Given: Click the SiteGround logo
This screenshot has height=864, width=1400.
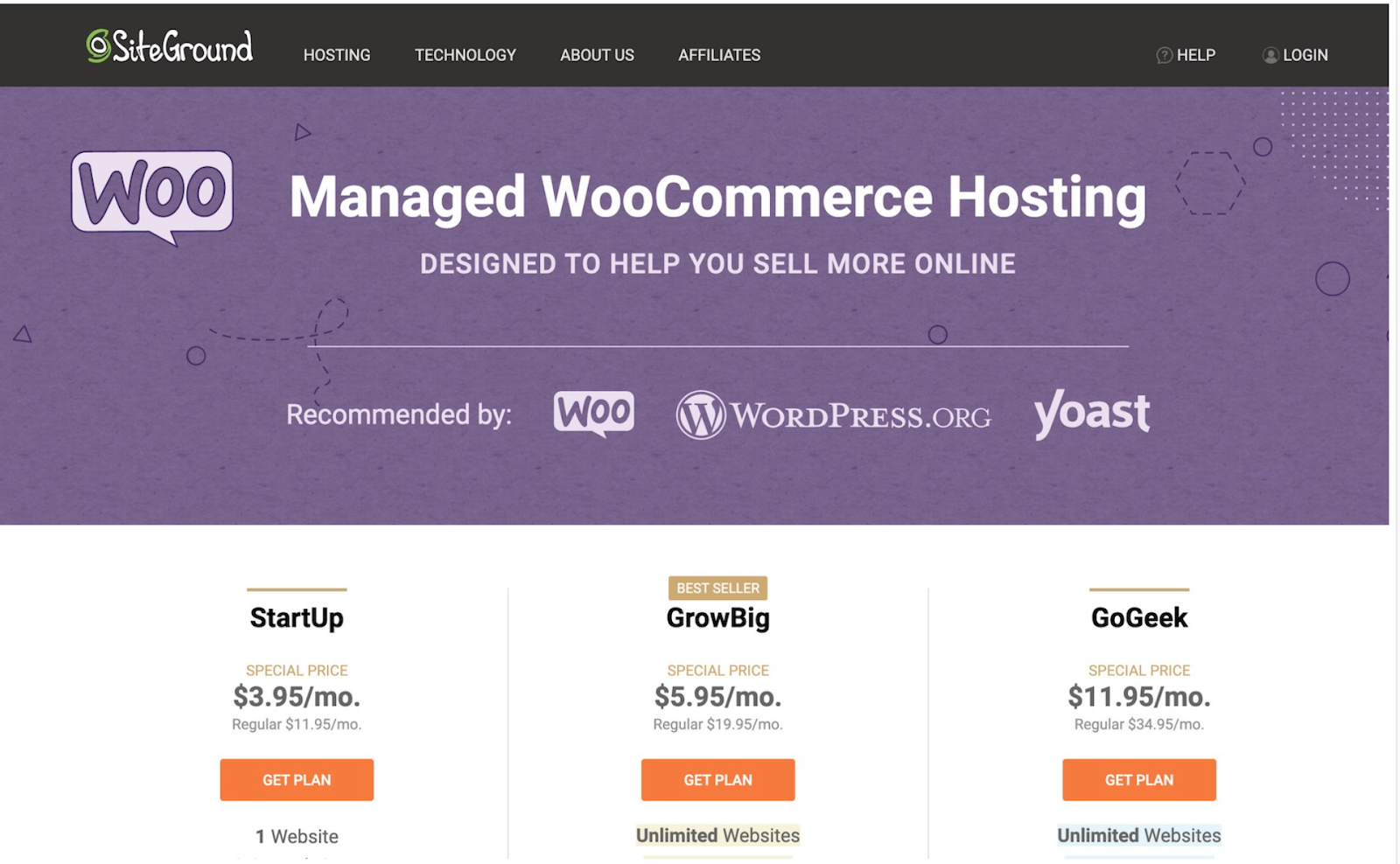Looking at the screenshot, I should [x=170, y=46].
